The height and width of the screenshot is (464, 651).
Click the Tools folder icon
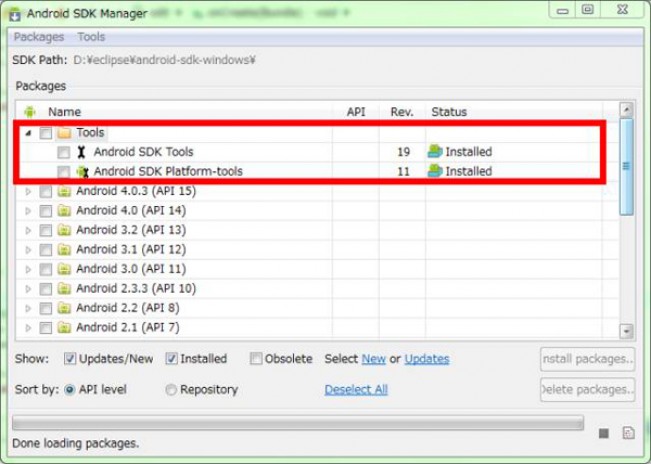click(x=64, y=133)
